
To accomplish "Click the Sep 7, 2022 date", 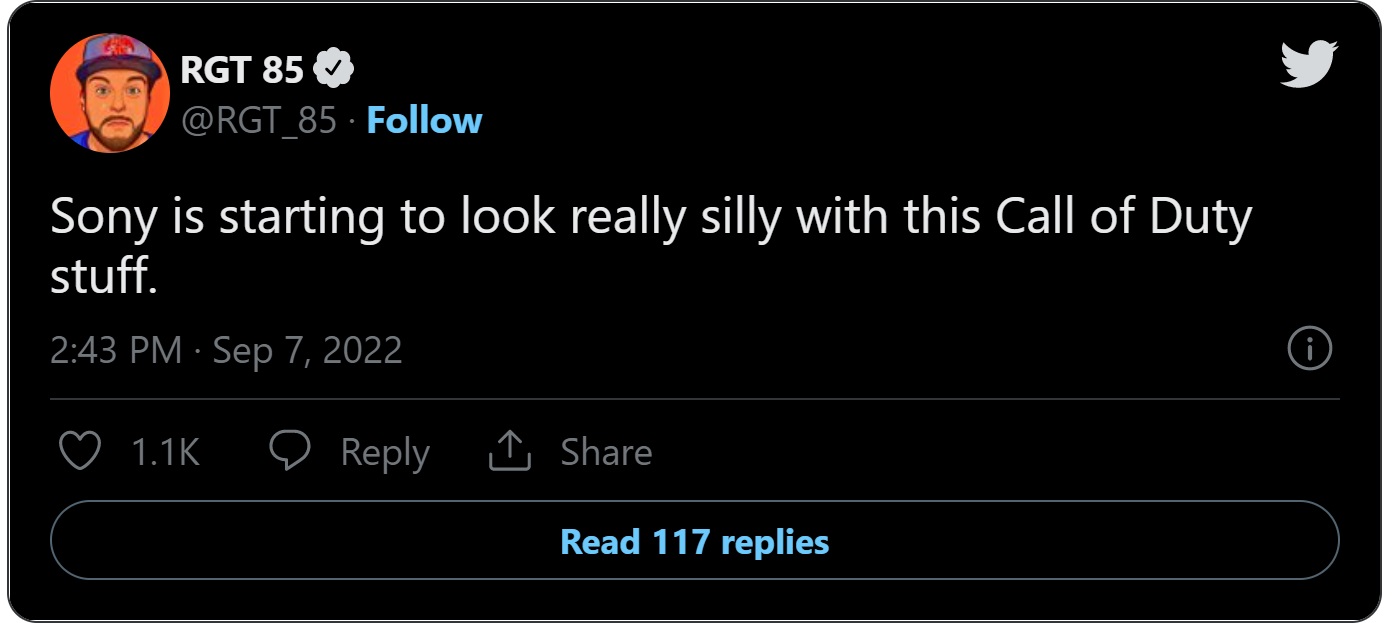I will coord(307,350).
